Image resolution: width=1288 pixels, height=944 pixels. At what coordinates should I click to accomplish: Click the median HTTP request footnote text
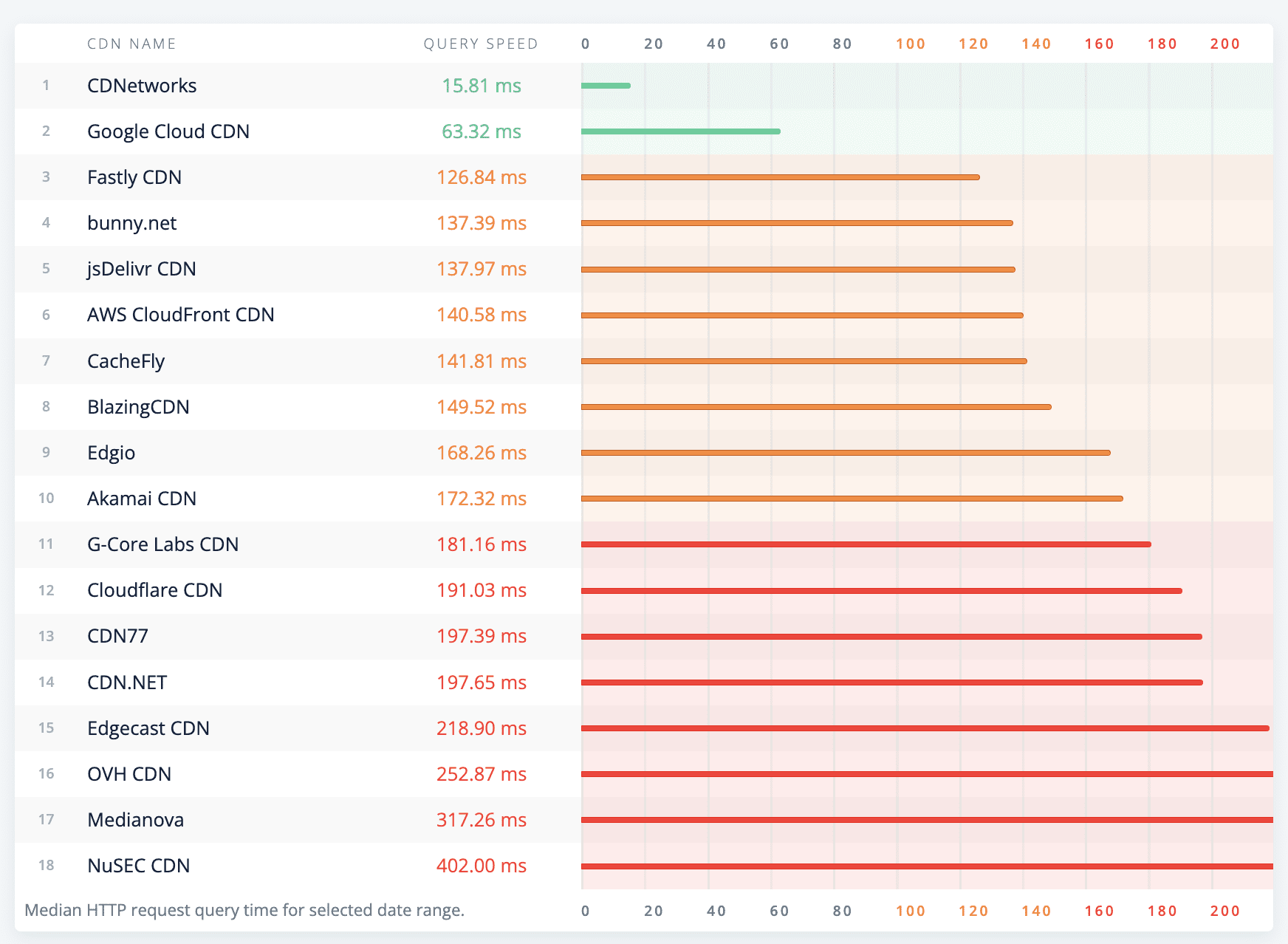pyautogui.click(x=244, y=910)
